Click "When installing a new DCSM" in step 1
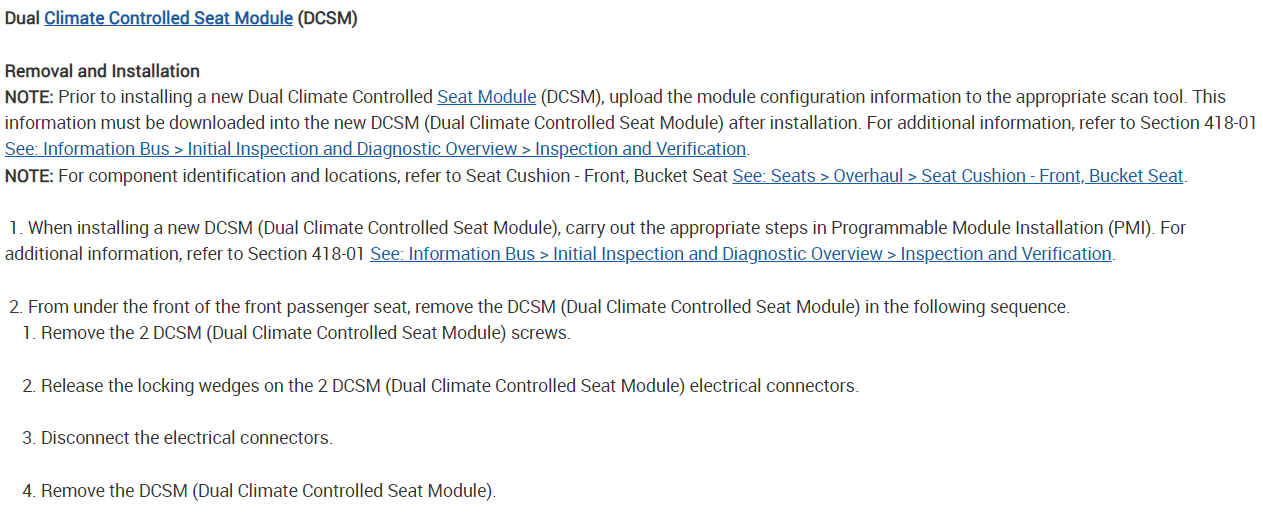The image size is (1263, 524). click(135, 228)
